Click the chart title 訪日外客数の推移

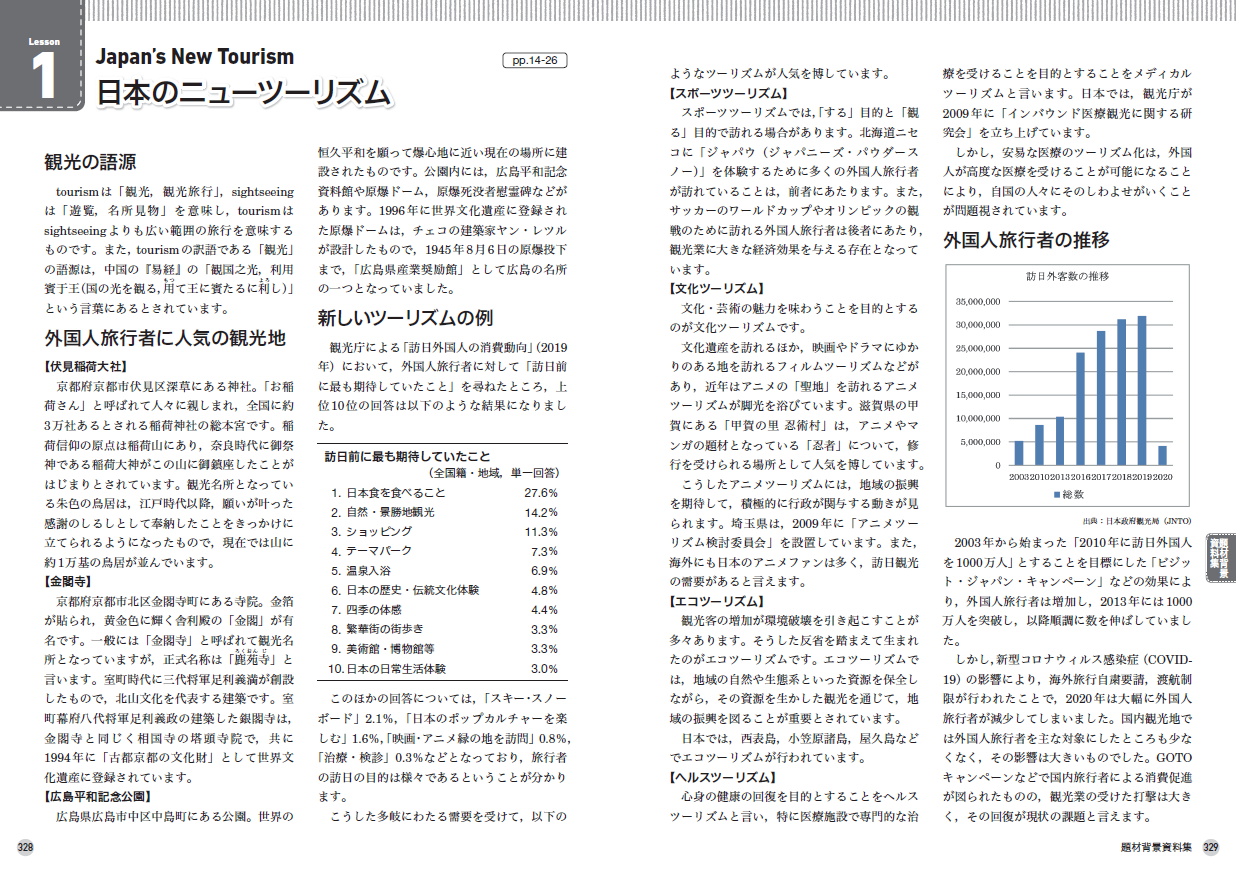1067,277
